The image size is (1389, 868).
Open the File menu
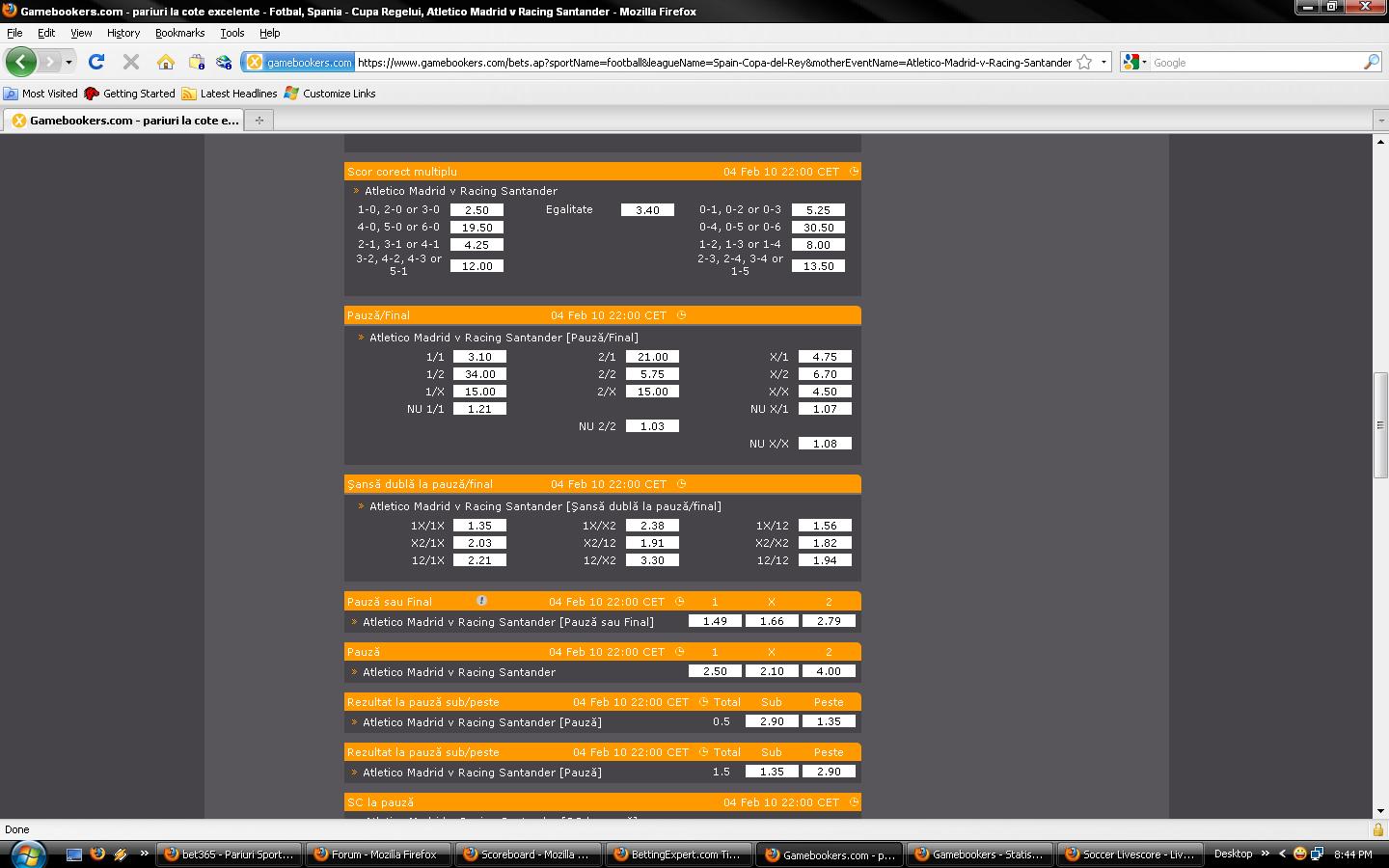pos(14,33)
